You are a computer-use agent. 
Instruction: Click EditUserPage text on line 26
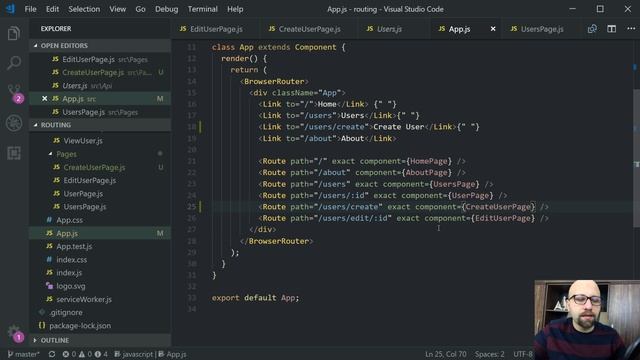click(x=502, y=218)
